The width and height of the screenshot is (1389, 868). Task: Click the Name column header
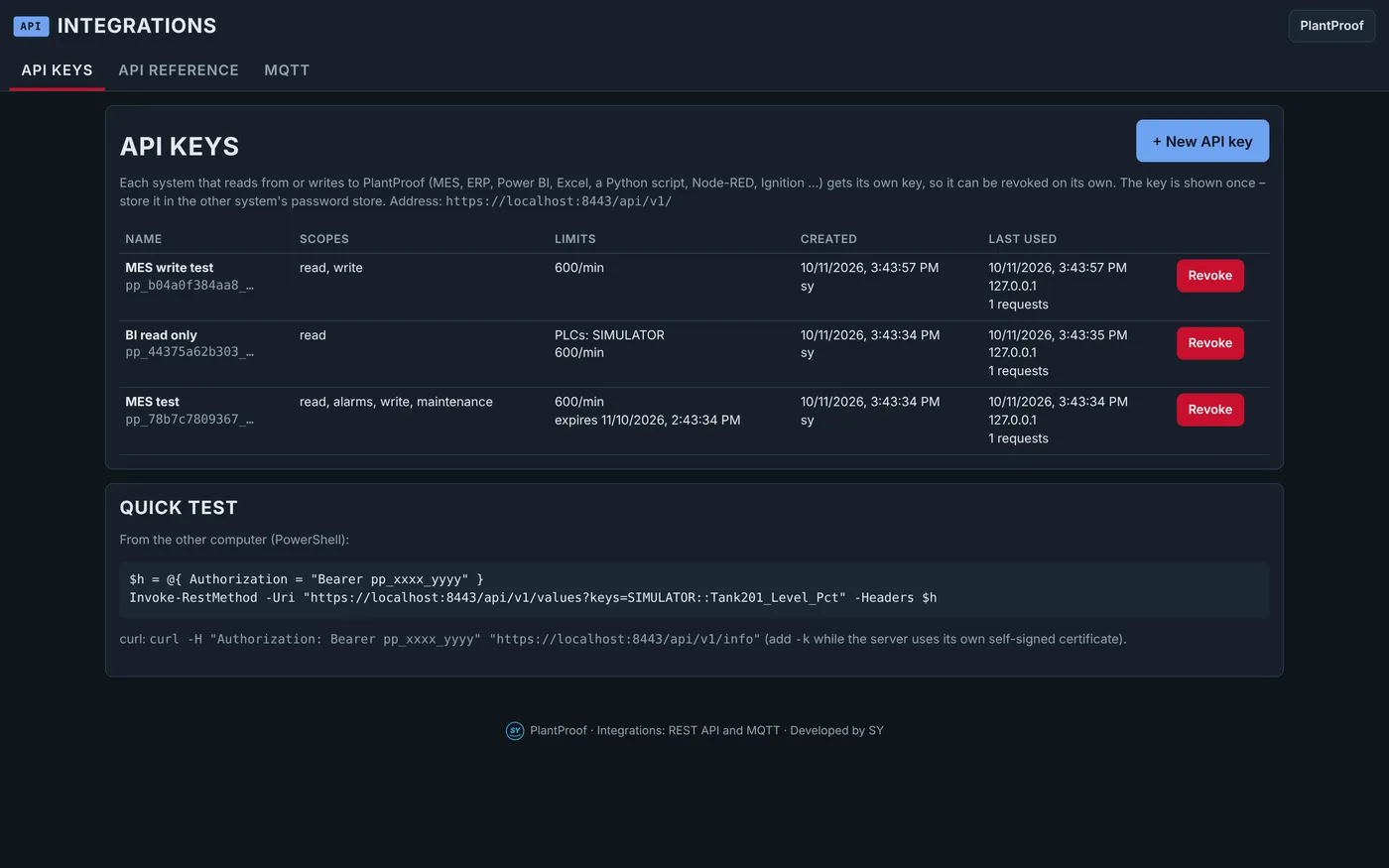coord(144,239)
